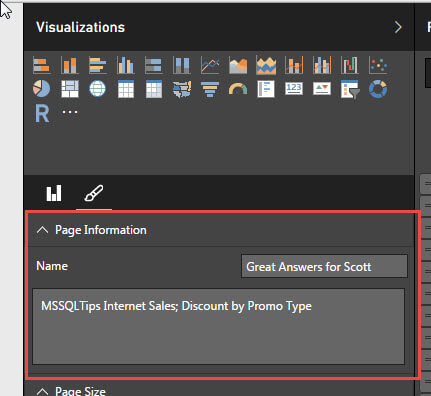431x396 pixels.
Task: Select the treemap visual
Action: [x=70, y=89]
